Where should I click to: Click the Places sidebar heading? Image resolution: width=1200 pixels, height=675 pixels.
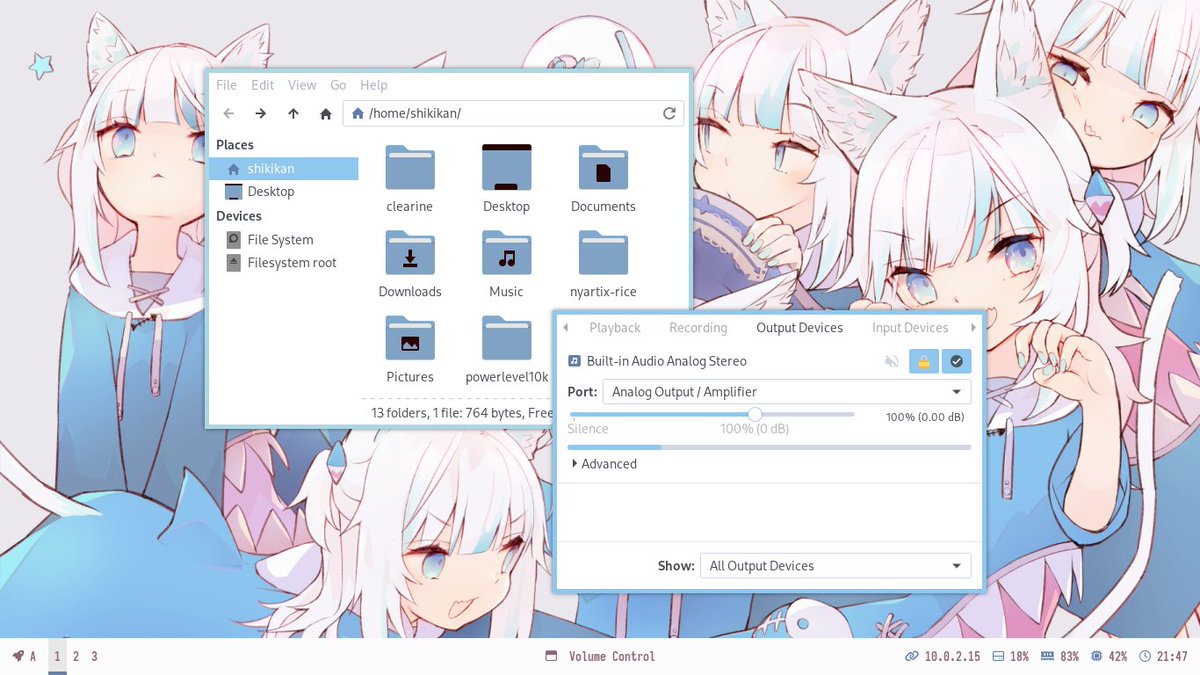pyautogui.click(x=235, y=145)
